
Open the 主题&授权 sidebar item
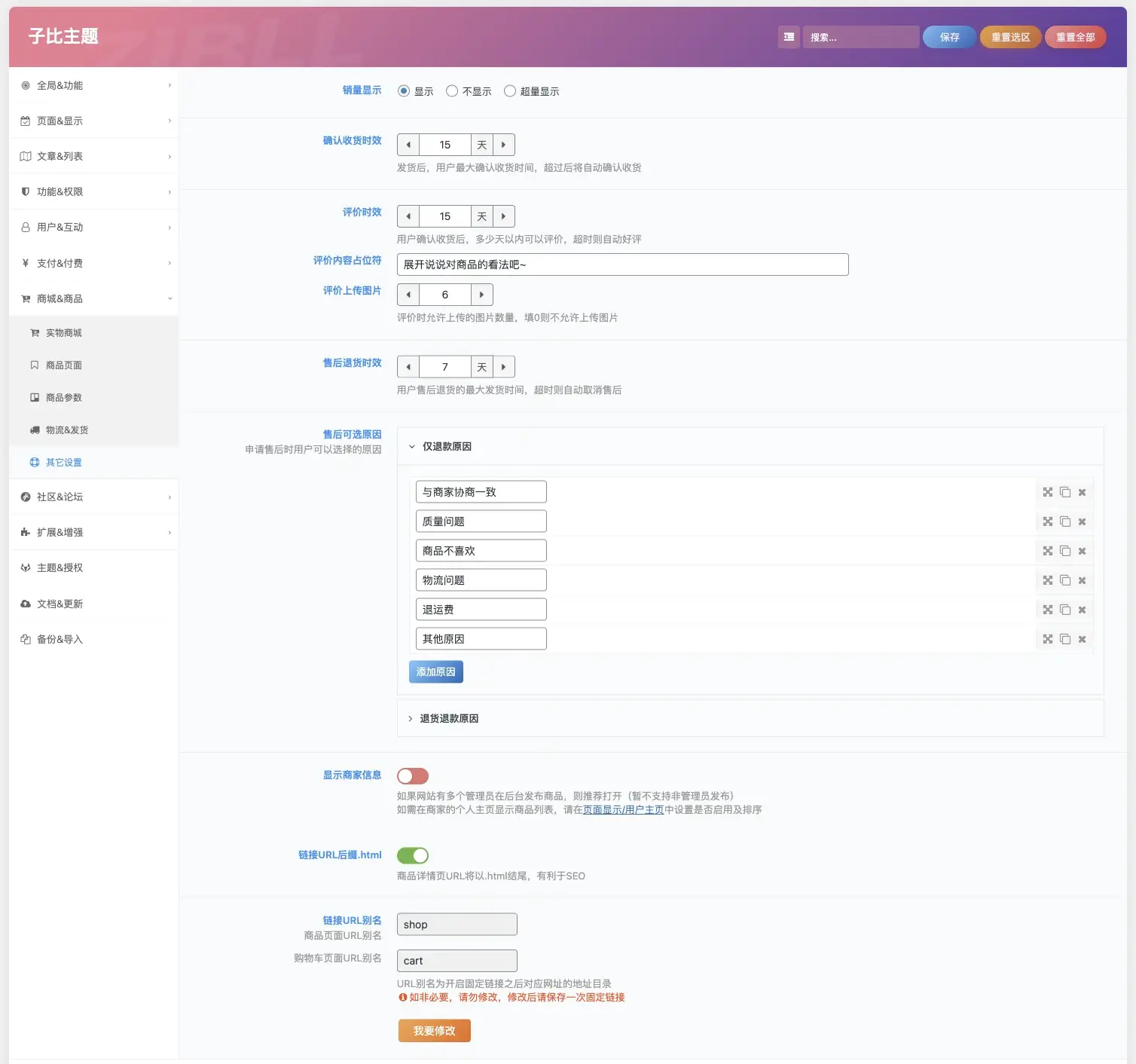[60, 568]
